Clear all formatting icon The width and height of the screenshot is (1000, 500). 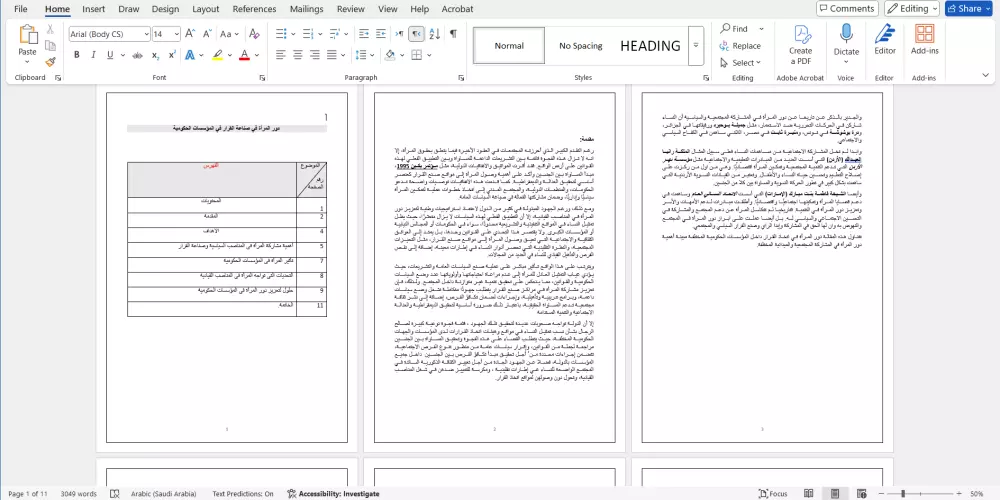pyautogui.click(x=254, y=34)
